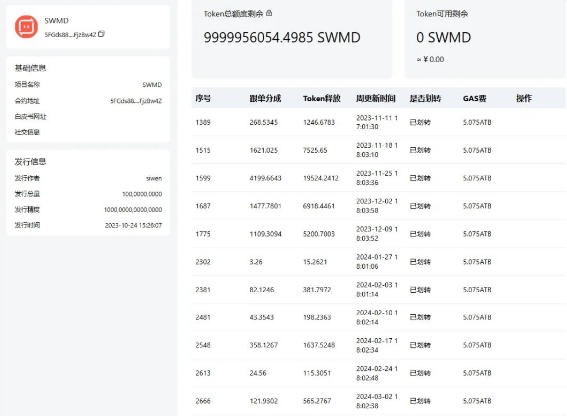This screenshot has height=416, width=567.
Task: Select the 跟单分成 column header
Action: point(265,98)
